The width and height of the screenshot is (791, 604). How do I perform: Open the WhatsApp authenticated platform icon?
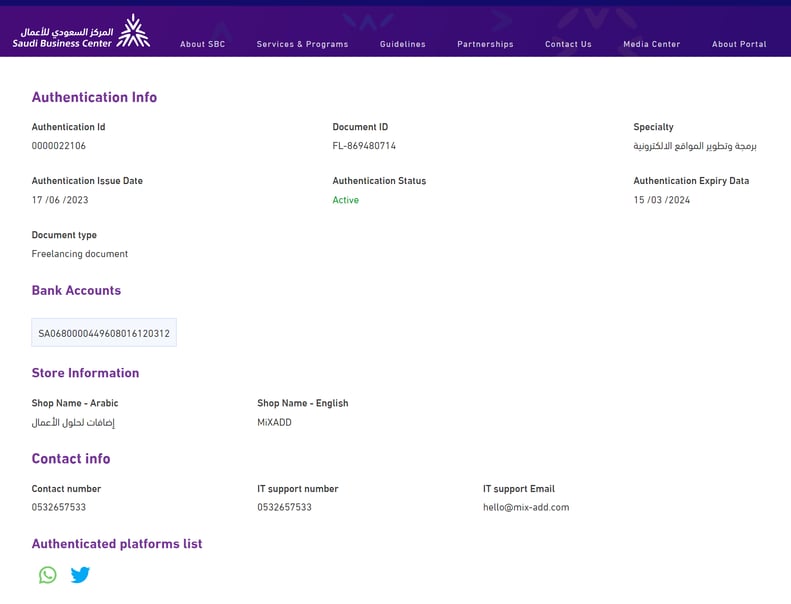[48, 575]
